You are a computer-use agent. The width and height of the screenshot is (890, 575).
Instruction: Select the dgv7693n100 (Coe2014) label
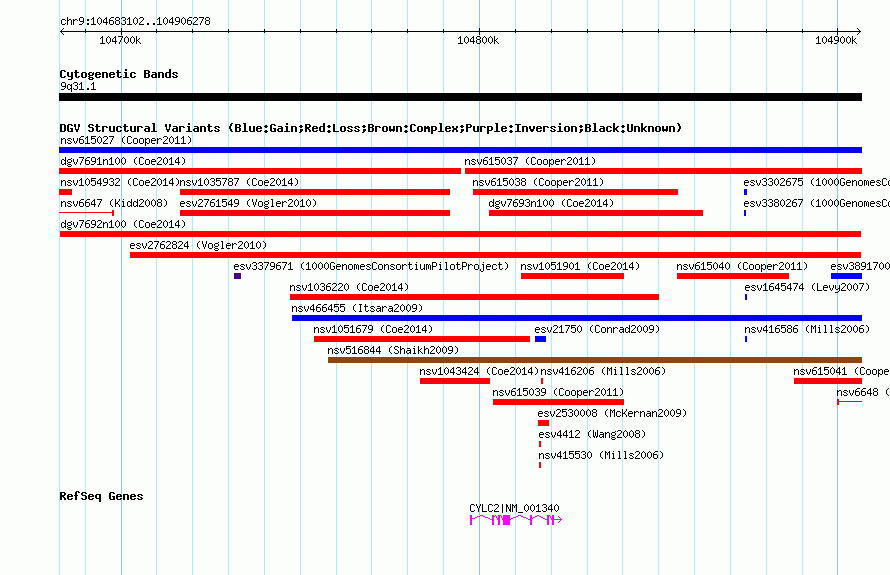551,203
